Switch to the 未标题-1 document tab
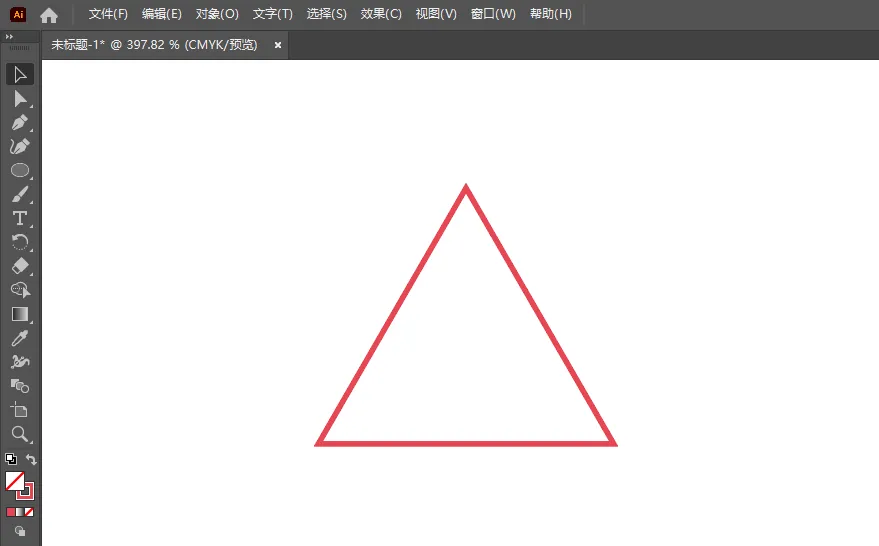The image size is (879, 546). 154,45
